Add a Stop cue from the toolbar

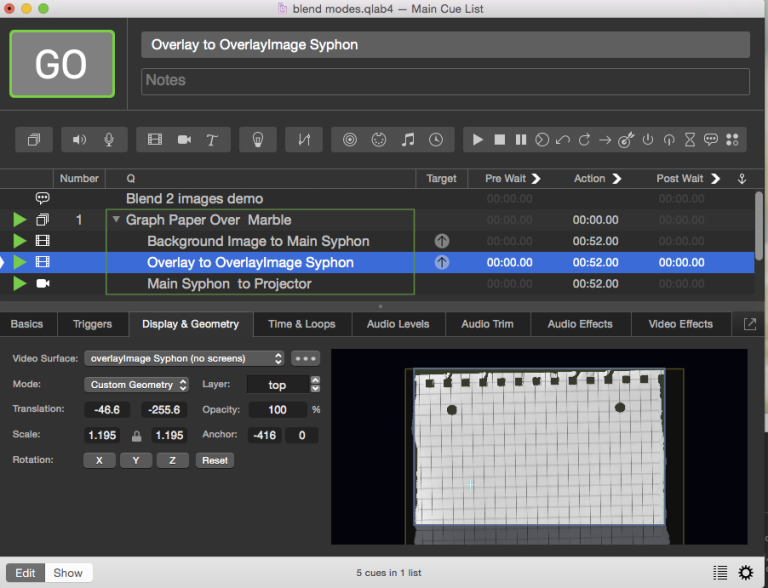coord(499,140)
